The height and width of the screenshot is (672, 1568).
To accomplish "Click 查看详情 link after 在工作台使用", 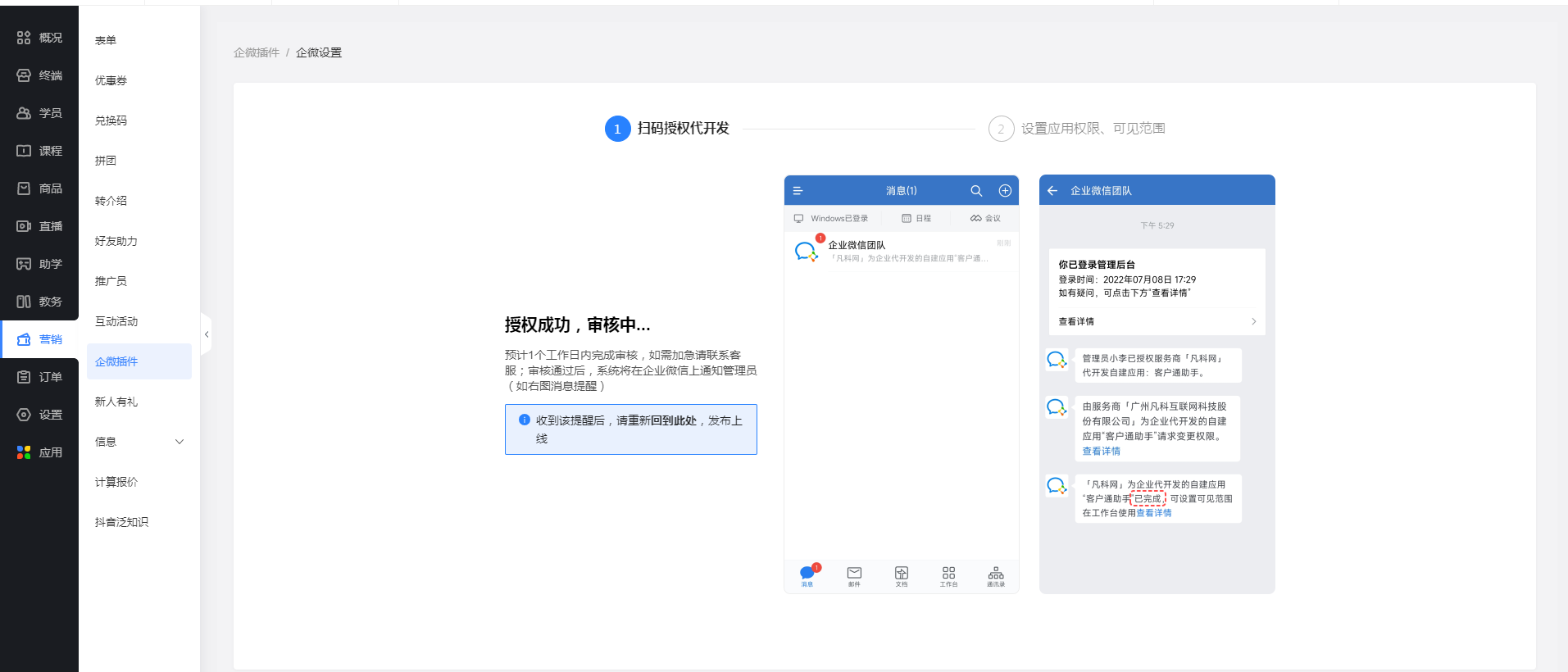I will coord(1154,513).
